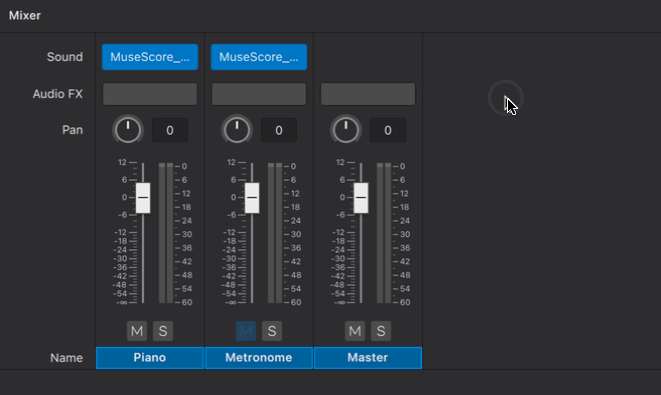This screenshot has height=395, width=661.
Task: Click the Mixer panel title
Action: (x=25, y=16)
